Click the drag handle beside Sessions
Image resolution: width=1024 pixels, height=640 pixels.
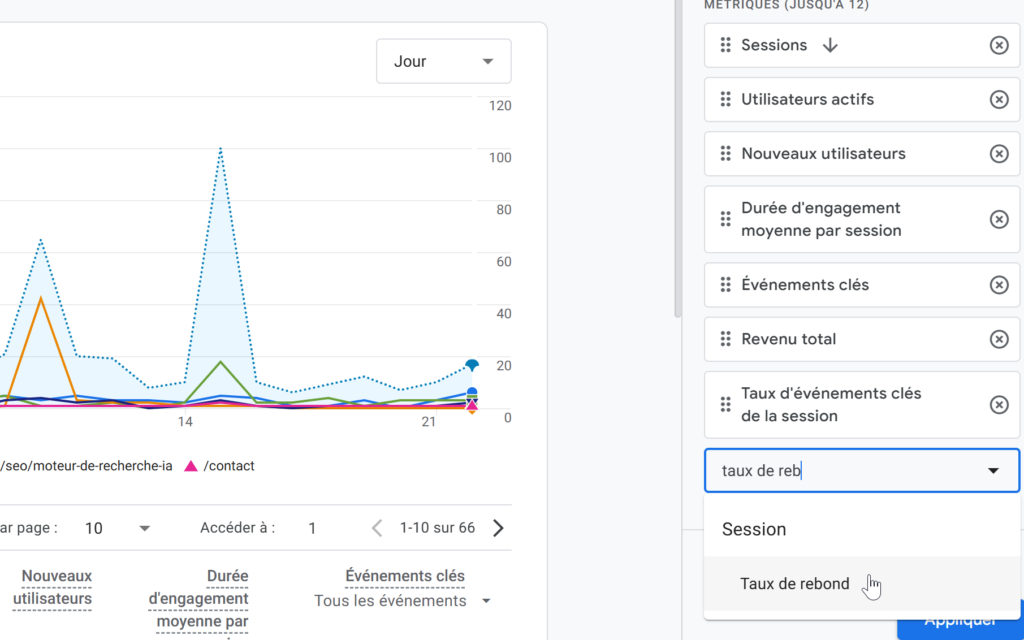(726, 44)
